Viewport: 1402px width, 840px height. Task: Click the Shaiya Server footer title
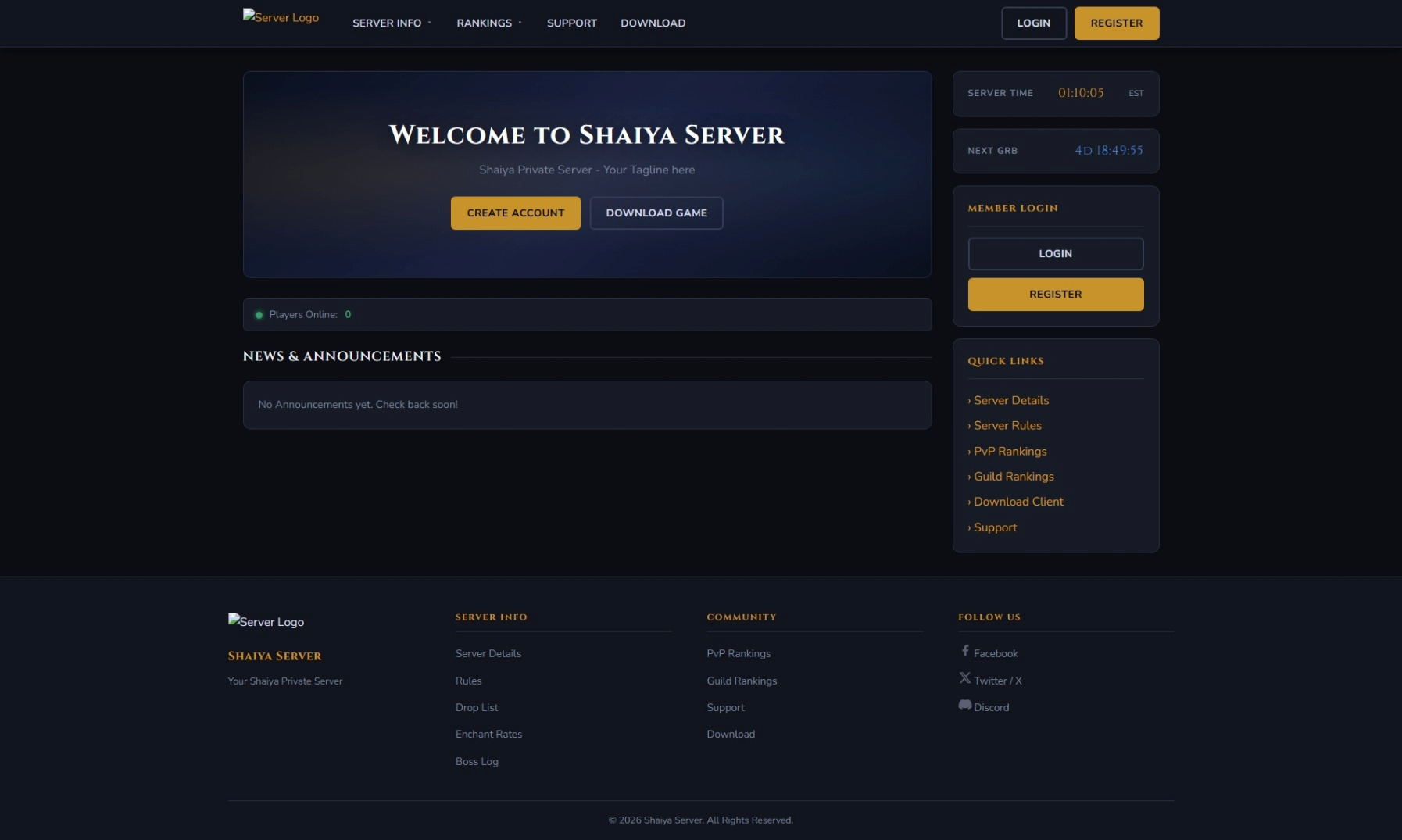pyautogui.click(x=274, y=656)
